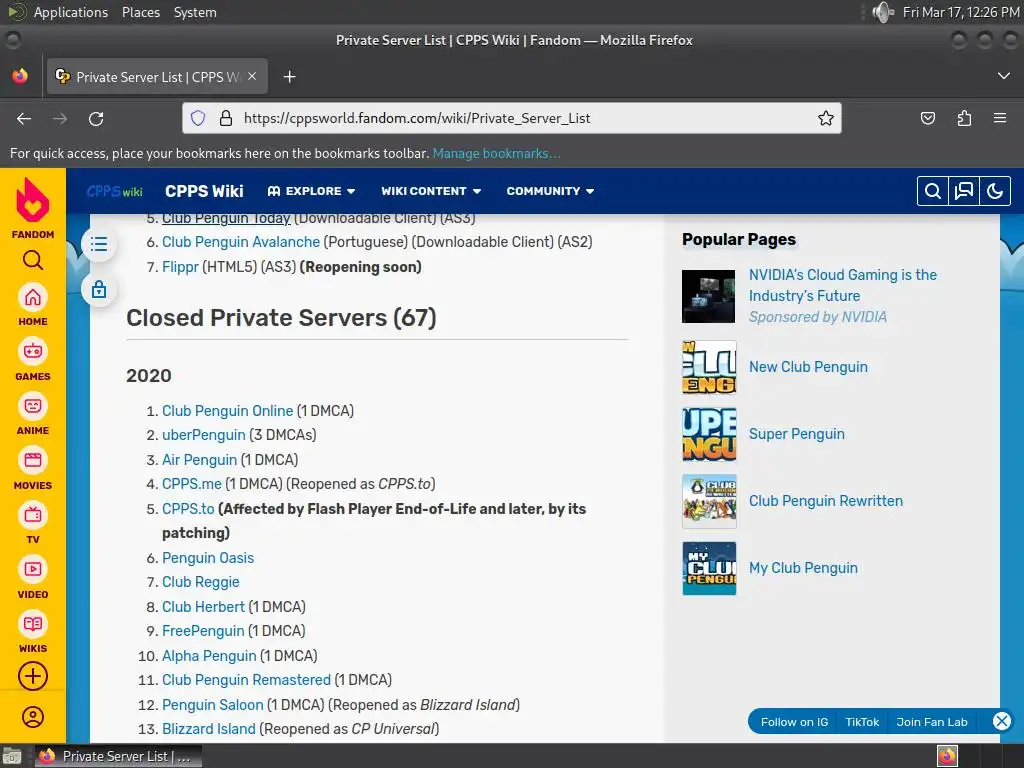Open the Fandom sidebar search icon

tap(33, 261)
